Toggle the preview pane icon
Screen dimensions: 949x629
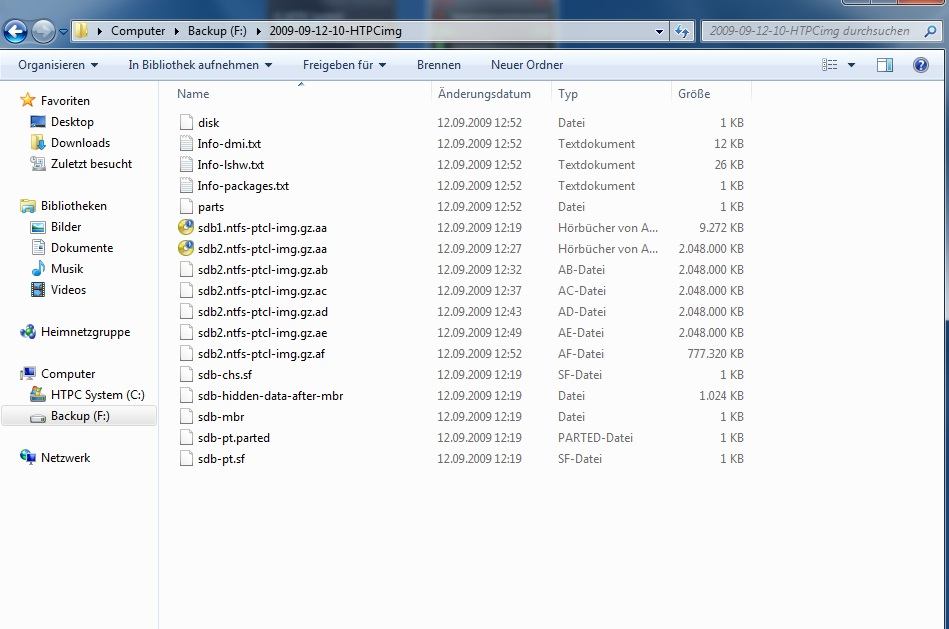click(x=885, y=65)
